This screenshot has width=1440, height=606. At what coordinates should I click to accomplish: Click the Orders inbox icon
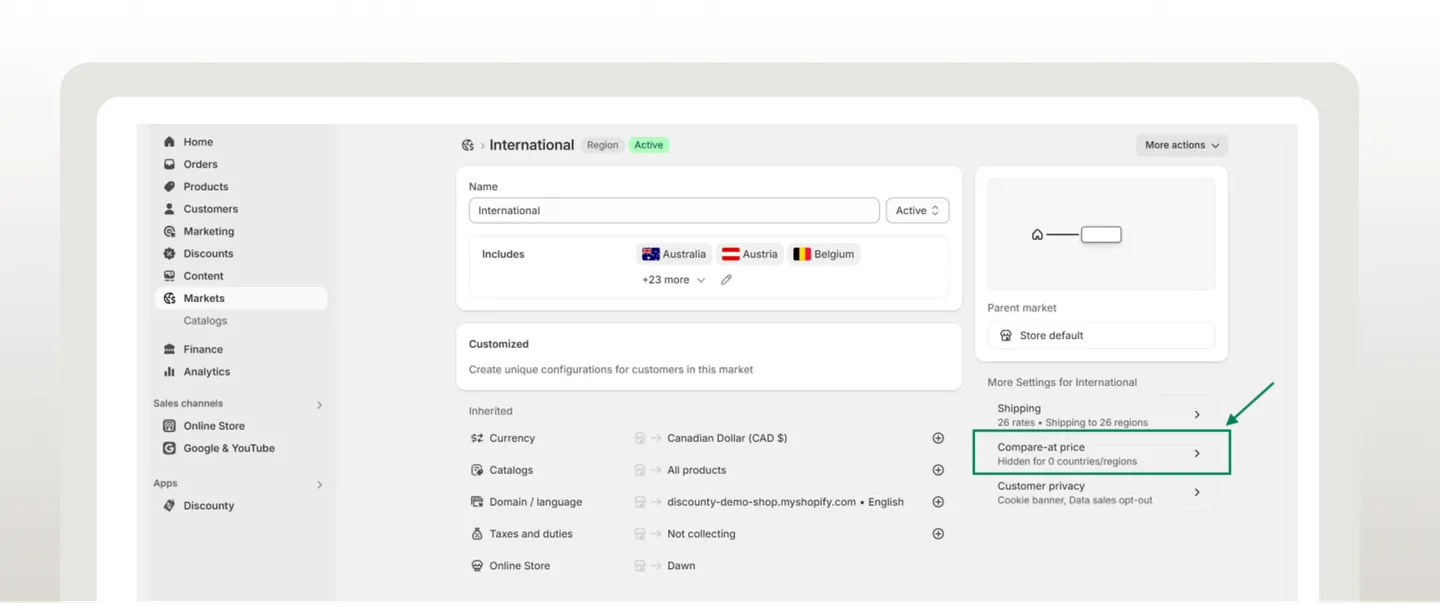coord(169,164)
